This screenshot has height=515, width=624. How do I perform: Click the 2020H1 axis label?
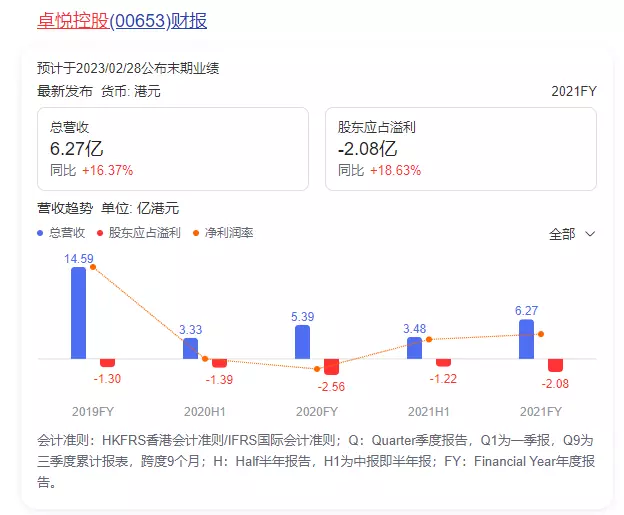(x=205, y=412)
